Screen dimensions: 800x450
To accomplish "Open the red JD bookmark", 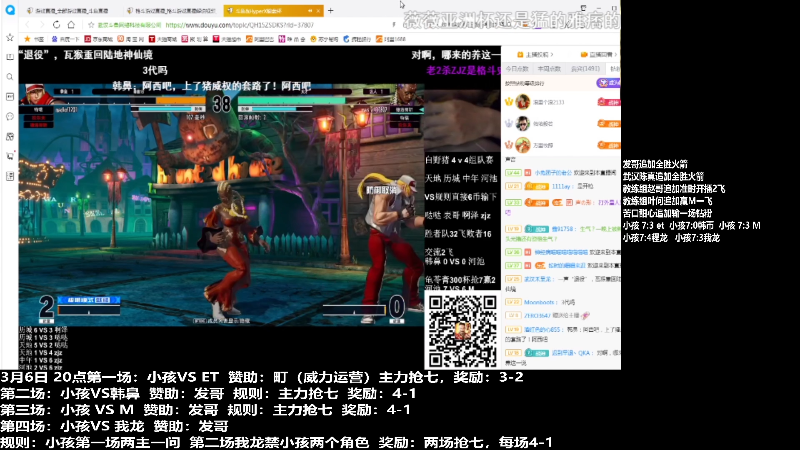I will pos(98,39).
